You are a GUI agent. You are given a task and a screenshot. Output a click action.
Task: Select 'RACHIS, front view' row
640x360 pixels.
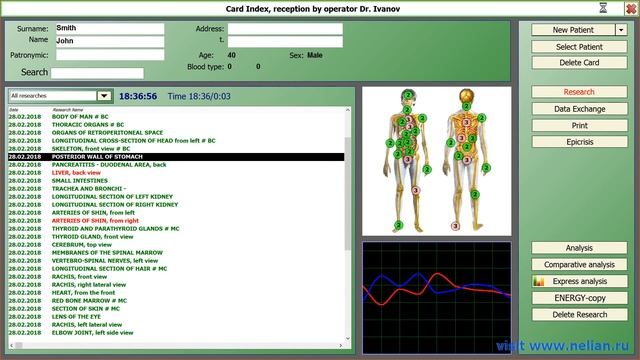tap(176, 276)
